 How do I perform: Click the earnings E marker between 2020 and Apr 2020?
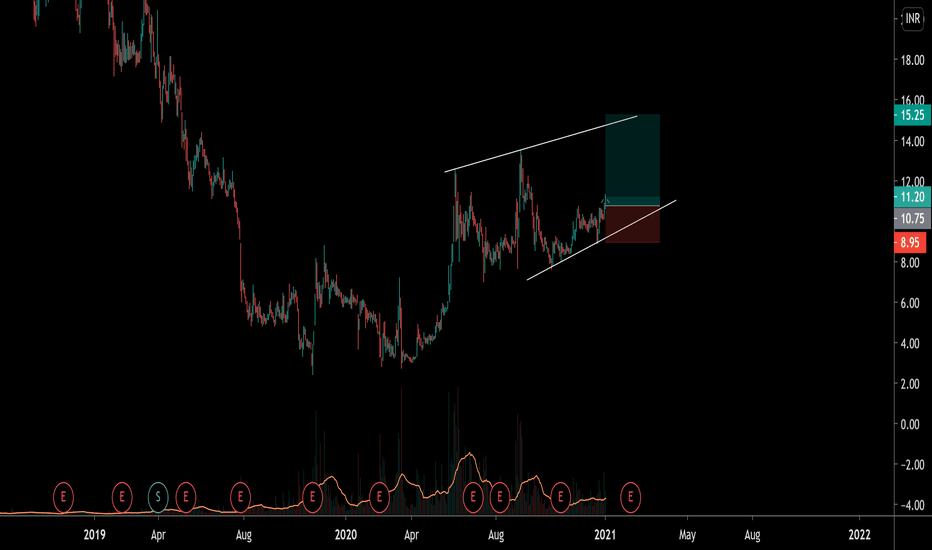[379, 497]
